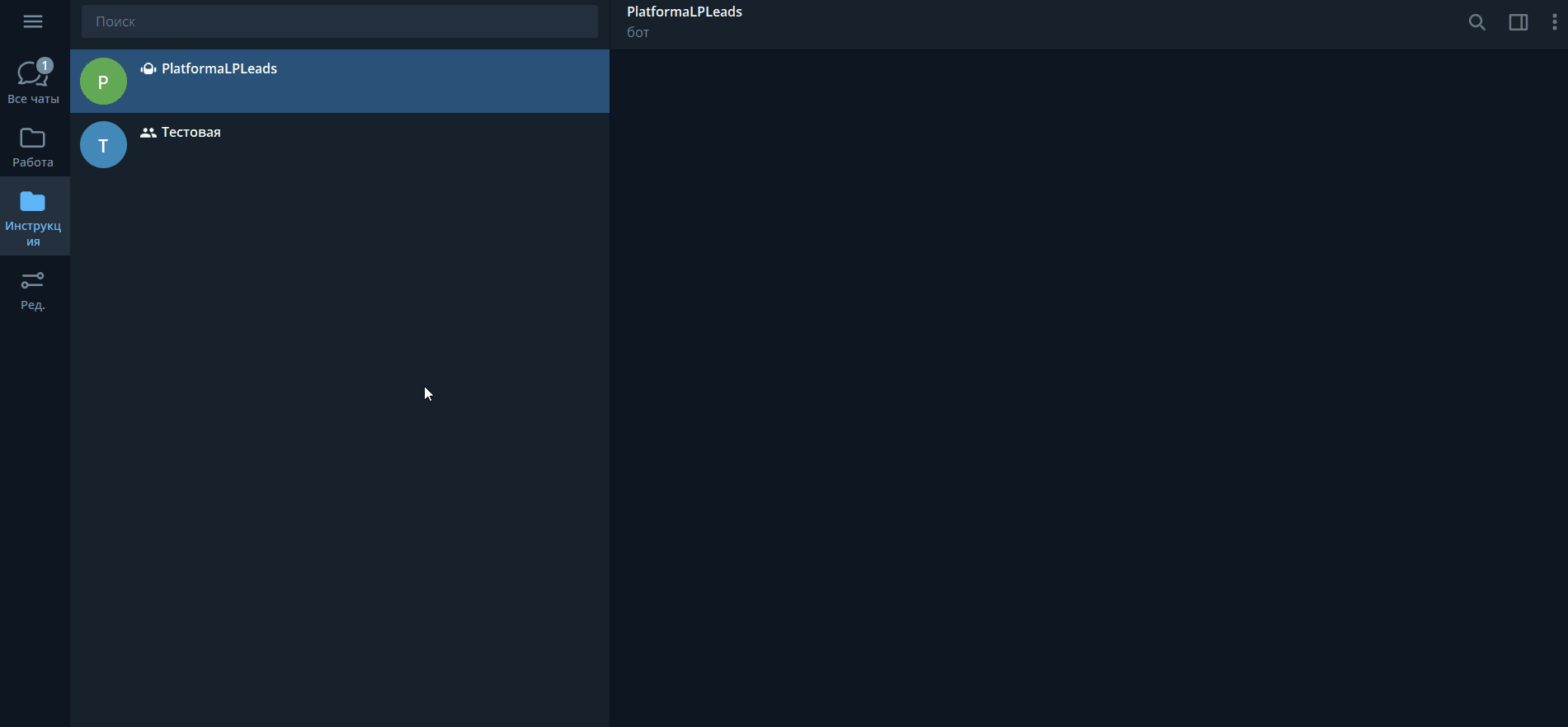
Task: Click the Инструкция folder label text
Action: click(33, 233)
